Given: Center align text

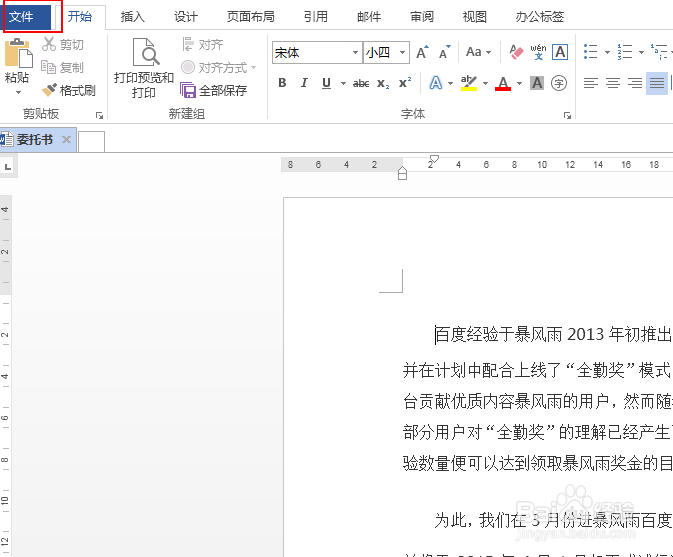Looking at the screenshot, I should click(x=613, y=83).
